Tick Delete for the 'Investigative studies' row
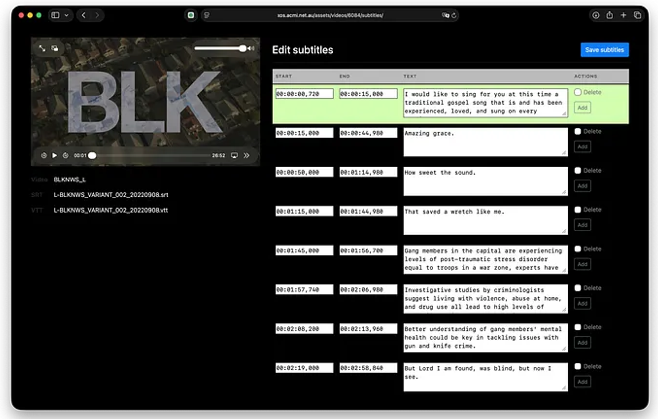Screen dimensions: 658x419 [578, 288]
